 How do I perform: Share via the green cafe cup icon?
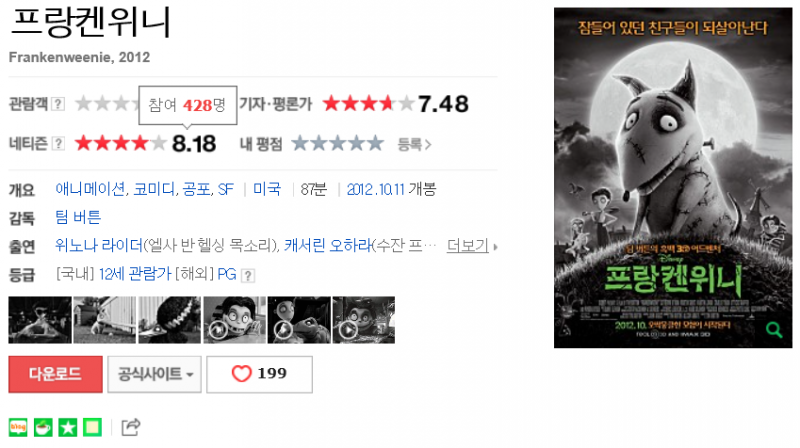[43, 427]
